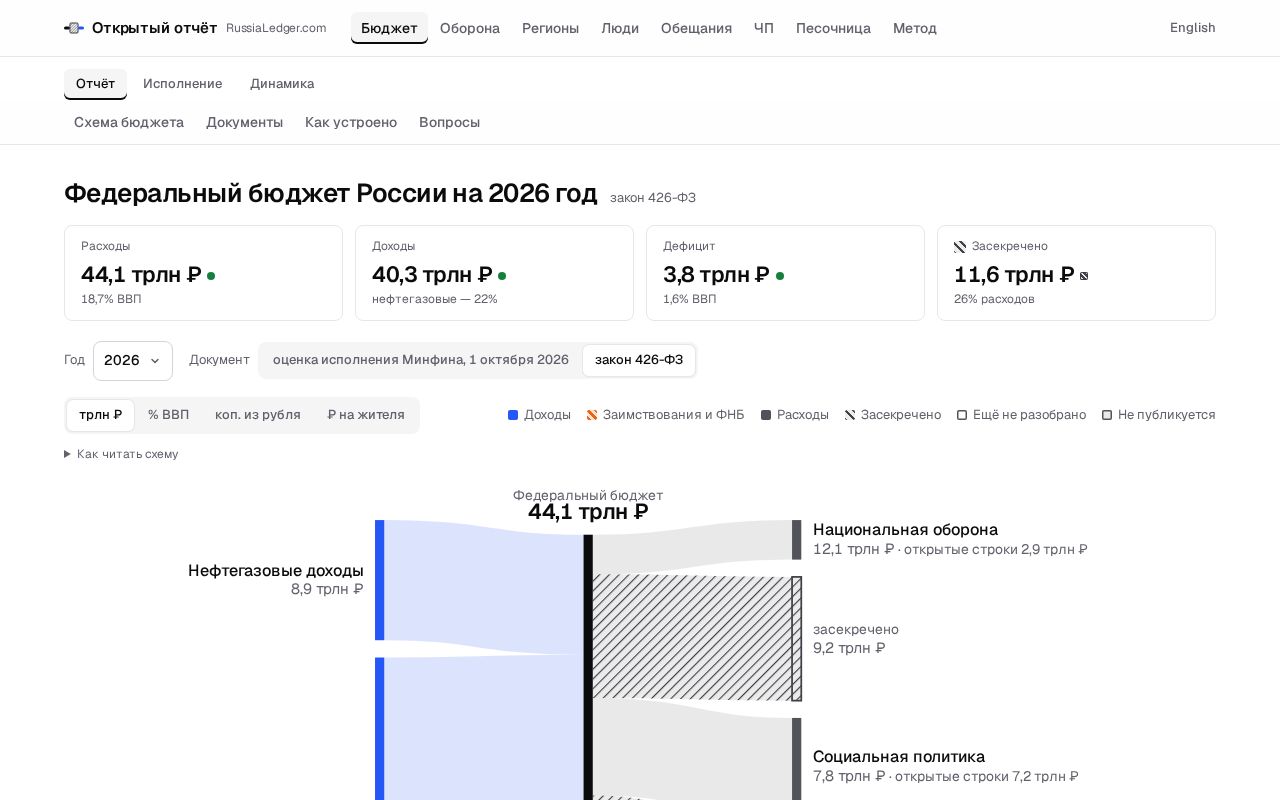Switch units to ₽ на жителя
Image resolution: width=1280 pixels, height=800 pixels.
pyautogui.click(x=366, y=415)
